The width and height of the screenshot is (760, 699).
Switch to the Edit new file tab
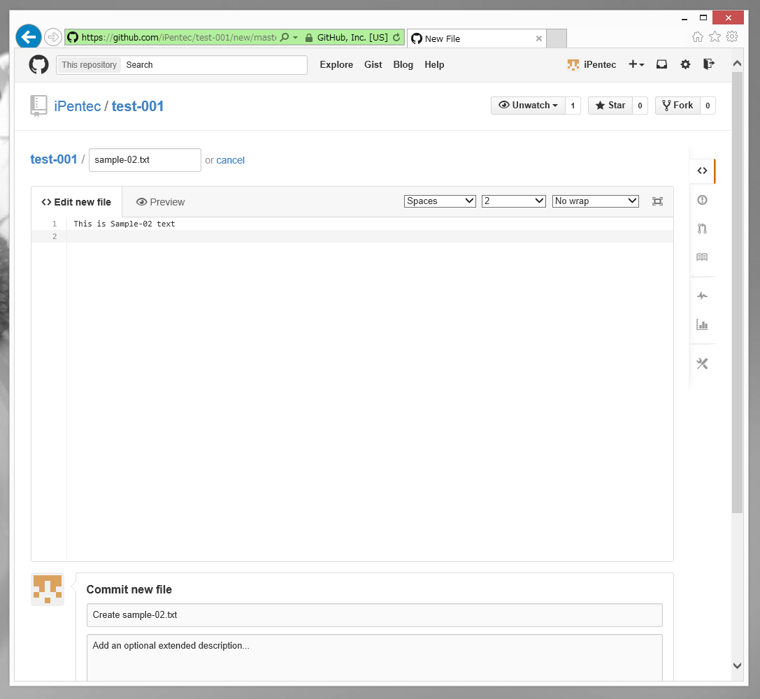(x=77, y=202)
